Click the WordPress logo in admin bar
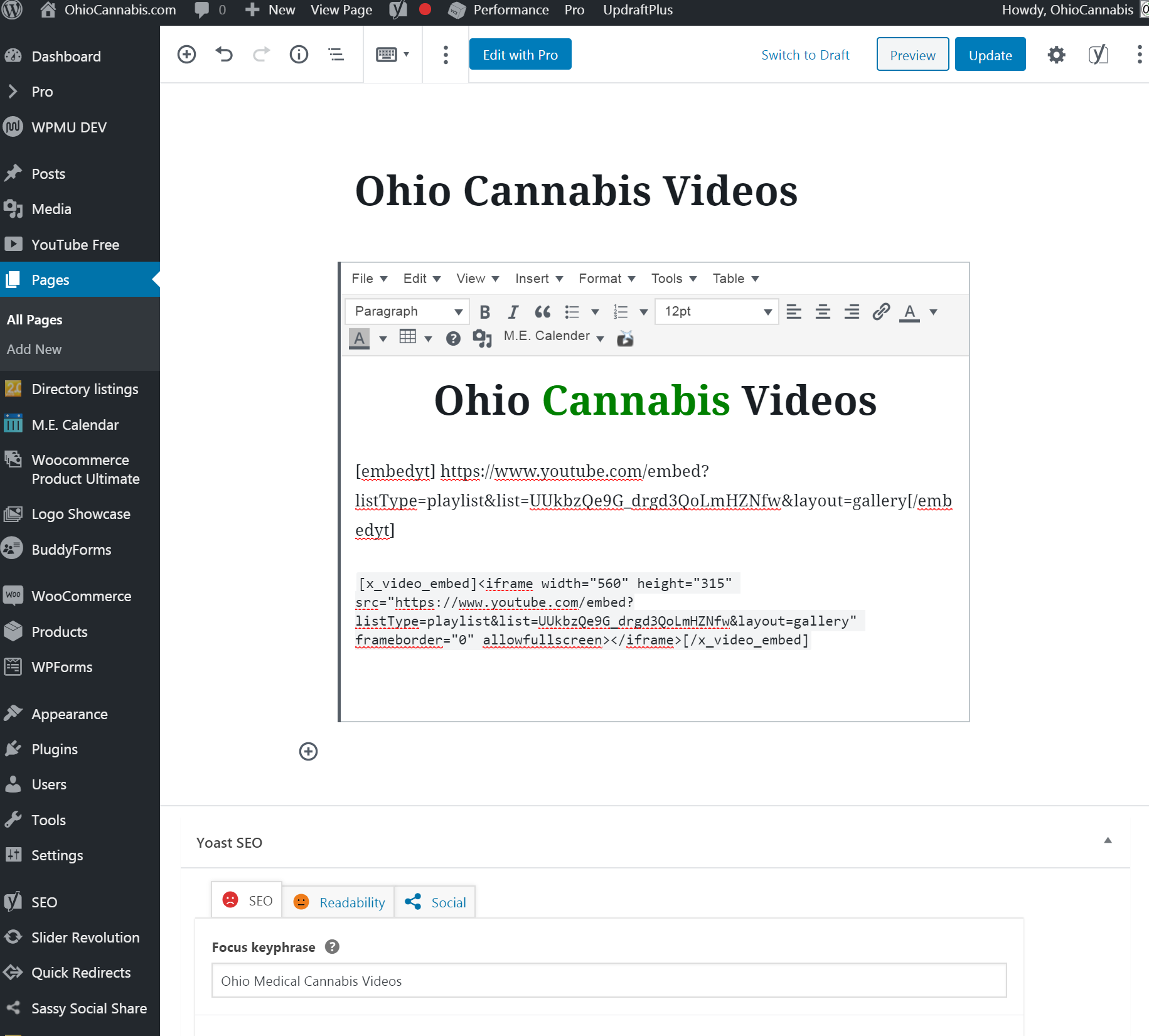1149x1036 pixels. point(13,9)
